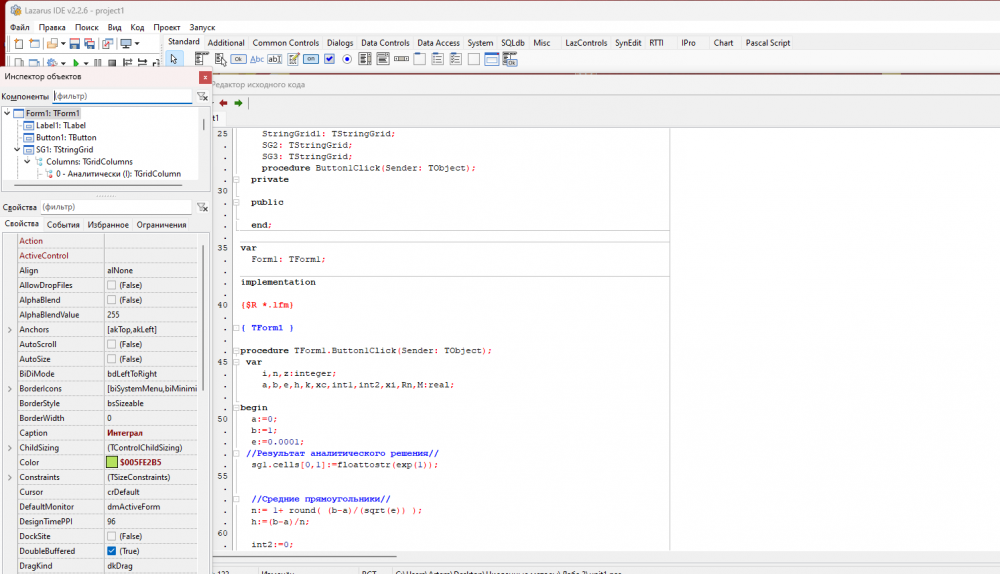Click the green Color property swatch

(112, 462)
